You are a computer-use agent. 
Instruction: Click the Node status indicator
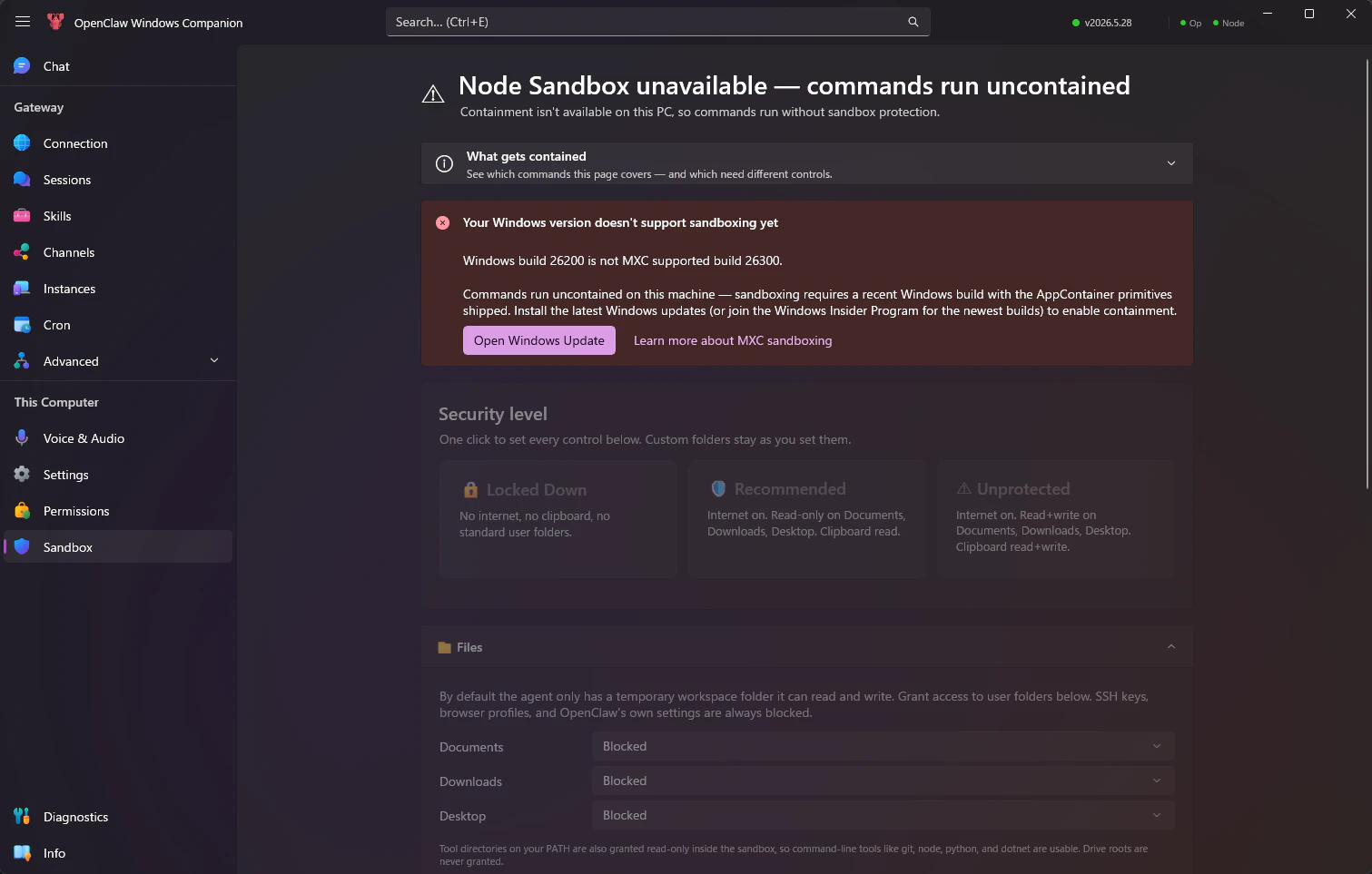tap(1229, 23)
